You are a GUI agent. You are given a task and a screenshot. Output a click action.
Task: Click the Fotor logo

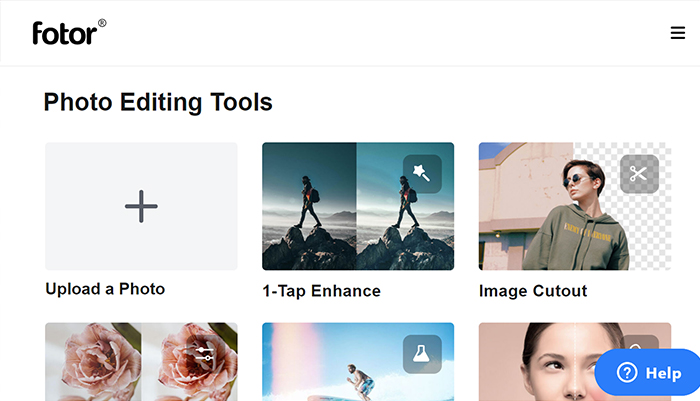[x=69, y=32]
